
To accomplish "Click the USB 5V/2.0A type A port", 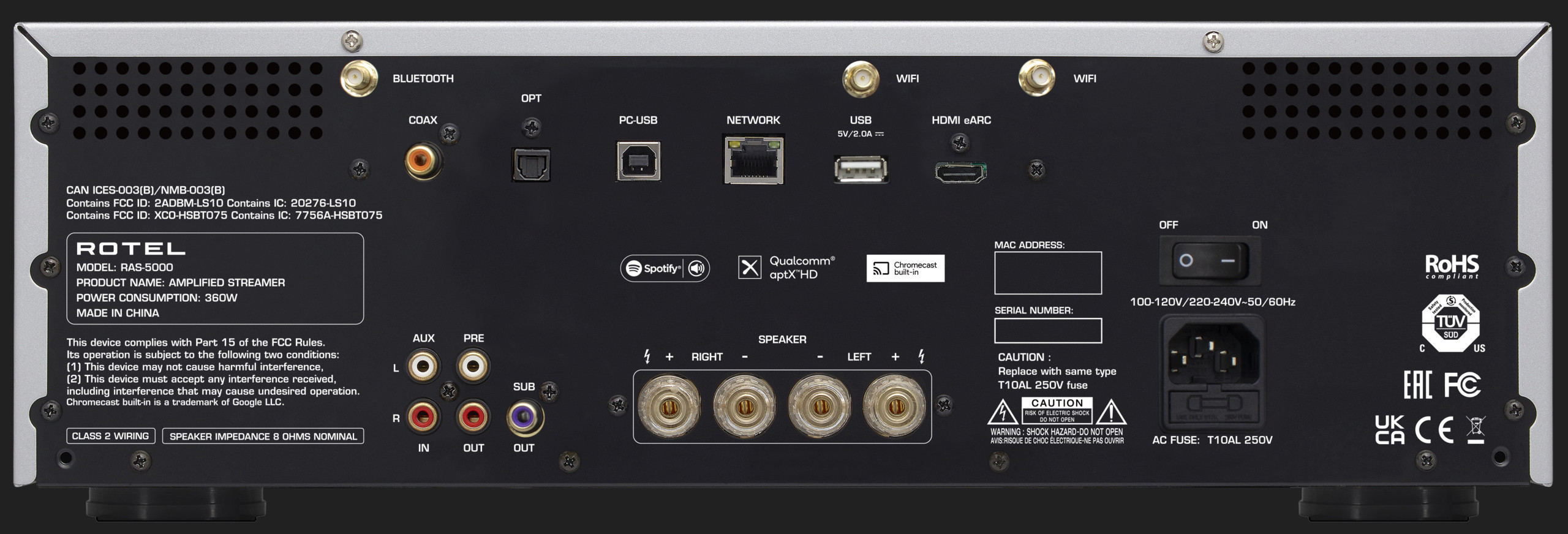I will point(861,170).
